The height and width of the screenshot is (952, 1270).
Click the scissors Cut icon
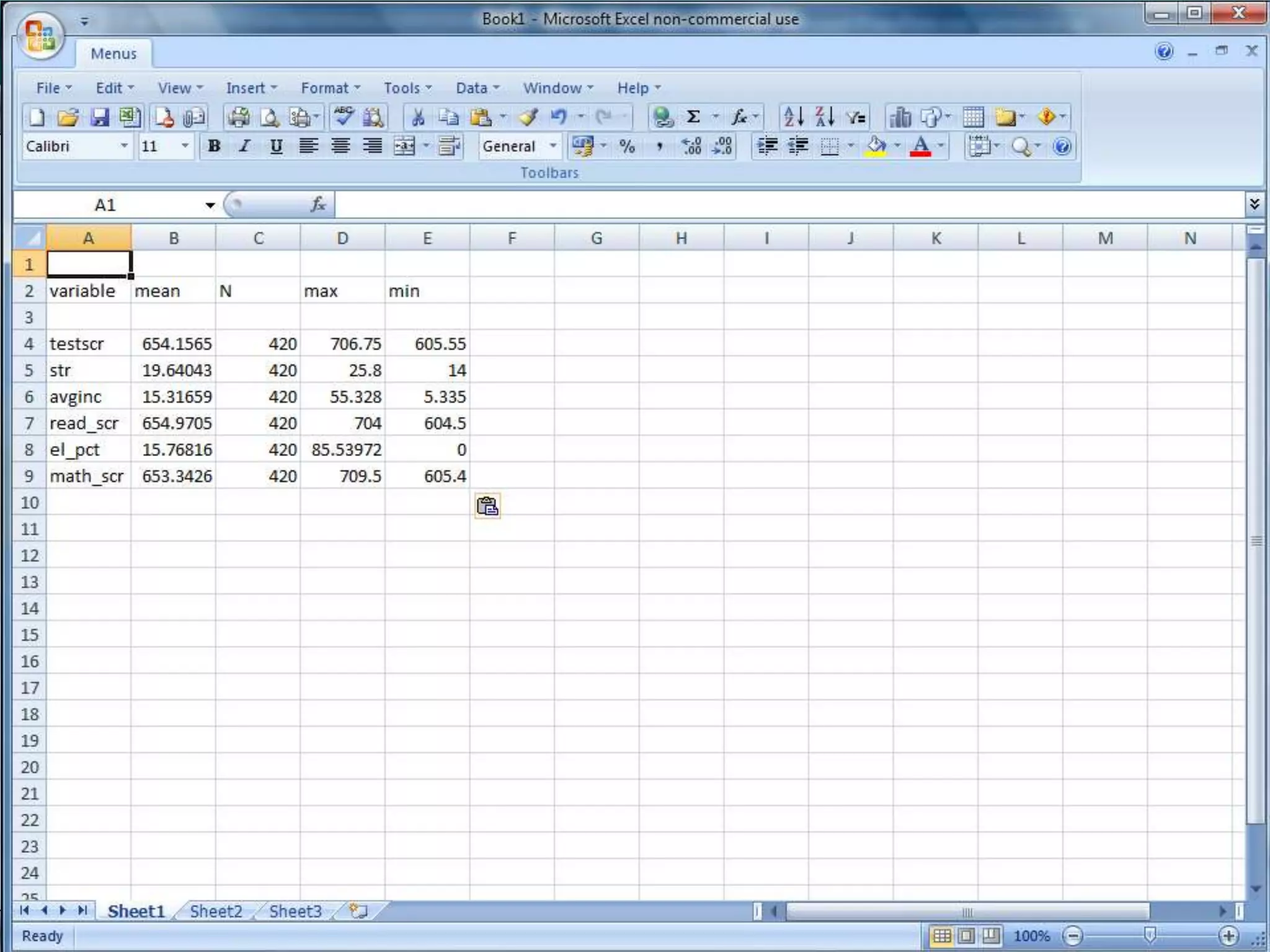pyautogui.click(x=418, y=117)
